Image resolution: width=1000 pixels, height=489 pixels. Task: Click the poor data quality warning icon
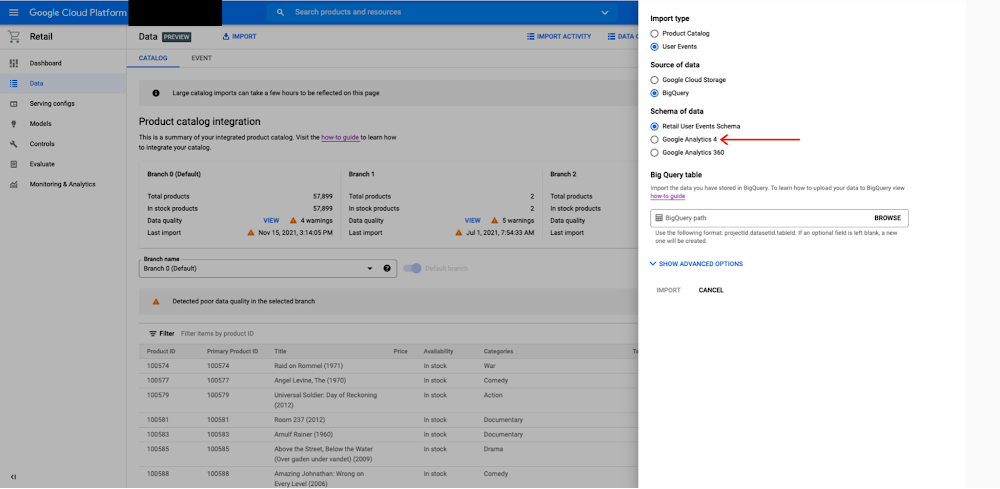pos(156,302)
